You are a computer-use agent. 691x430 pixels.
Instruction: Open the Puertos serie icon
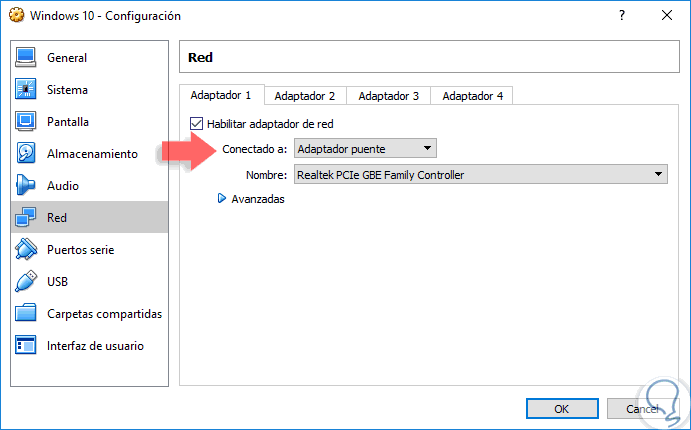(26, 250)
